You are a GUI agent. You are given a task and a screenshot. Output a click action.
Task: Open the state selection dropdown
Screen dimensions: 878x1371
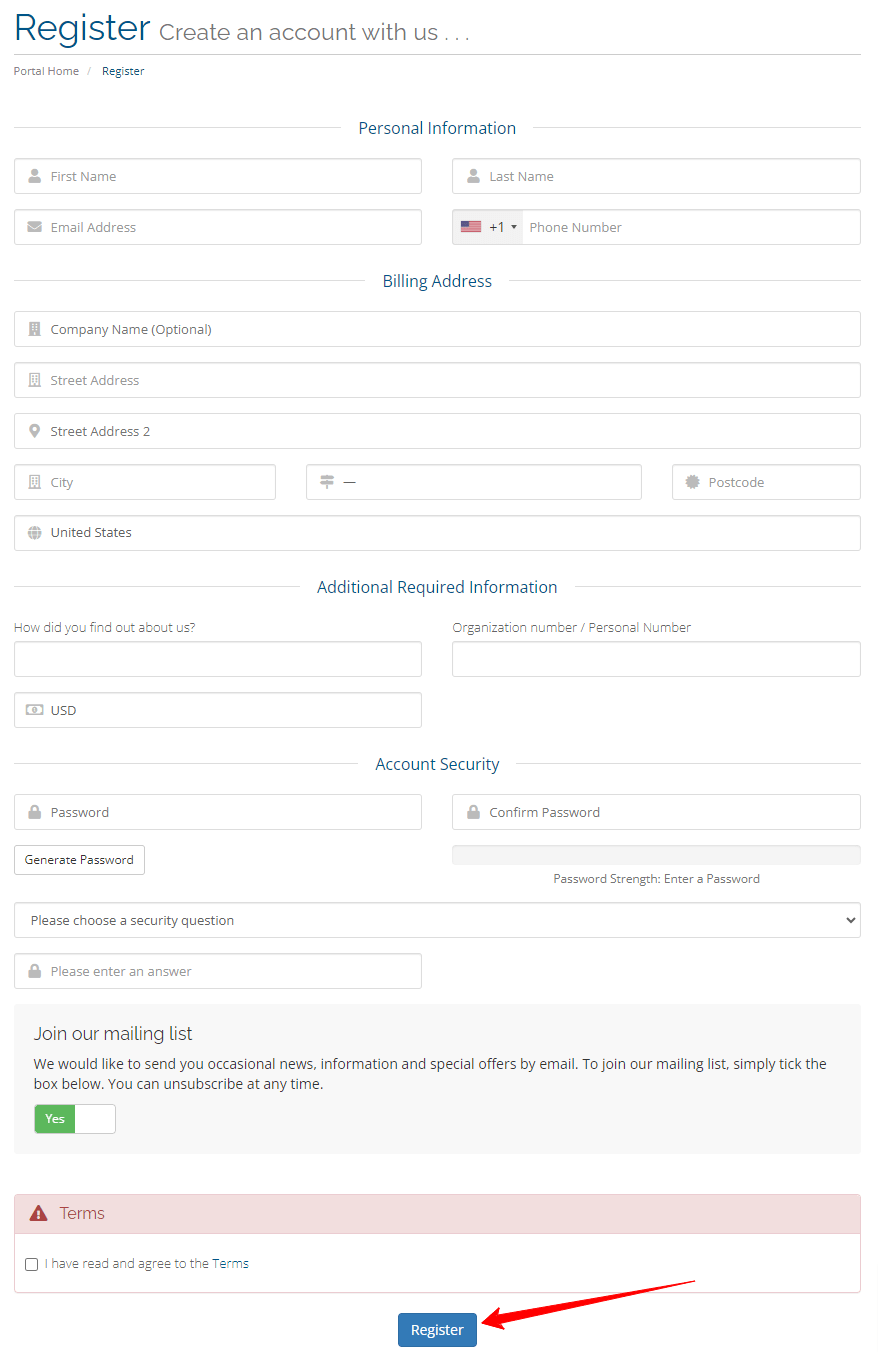coord(473,482)
